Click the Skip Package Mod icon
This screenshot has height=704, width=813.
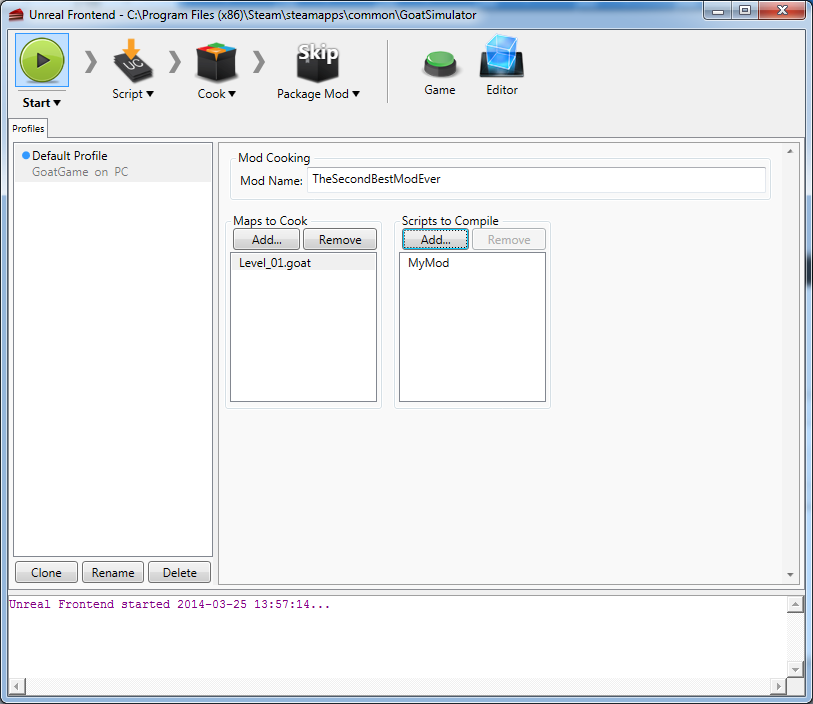click(x=318, y=62)
